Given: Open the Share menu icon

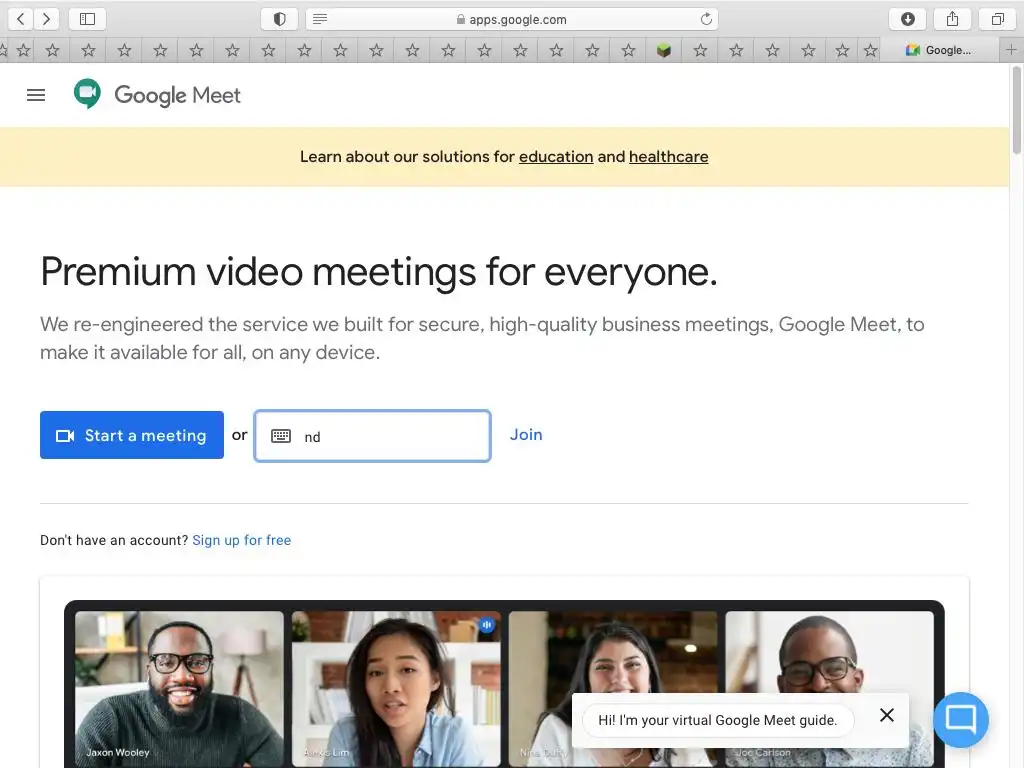Looking at the screenshot, I should tap(953, 19).
